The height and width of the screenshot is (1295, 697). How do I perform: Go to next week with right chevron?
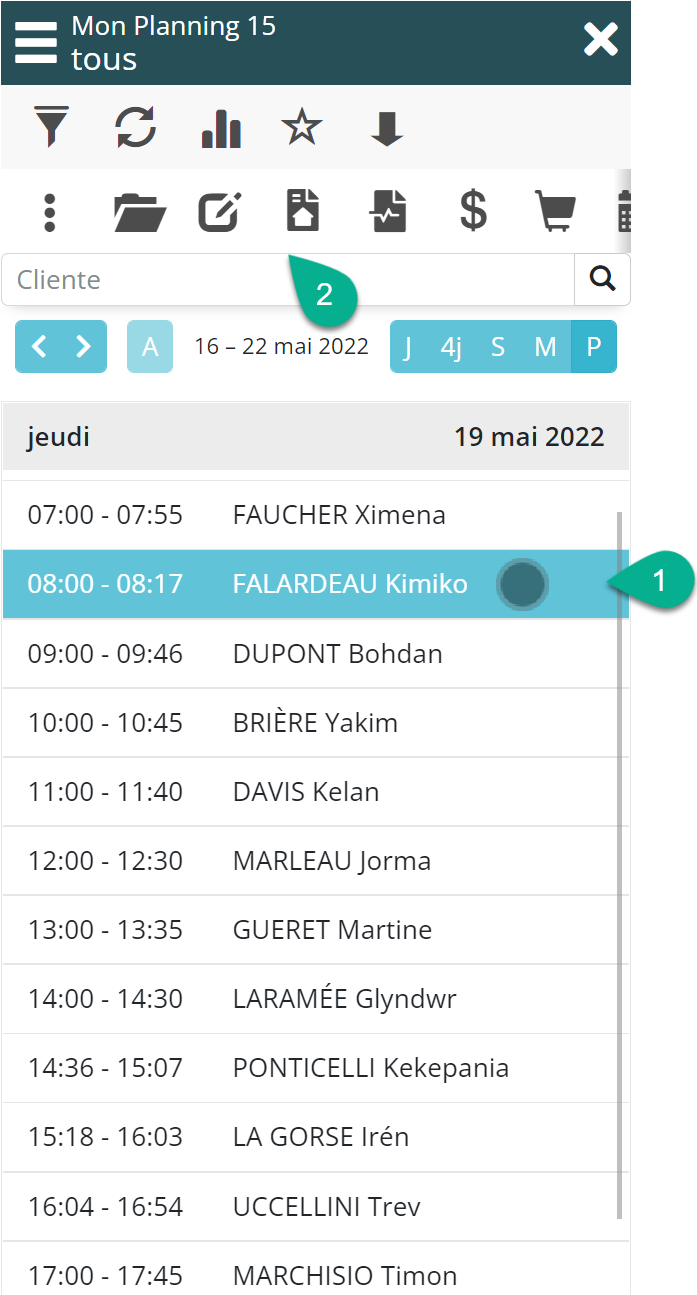point(83,347)
